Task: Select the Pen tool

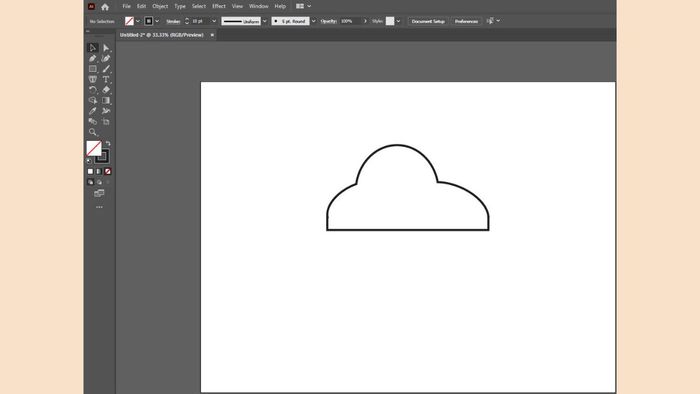Action: (93, 58)
